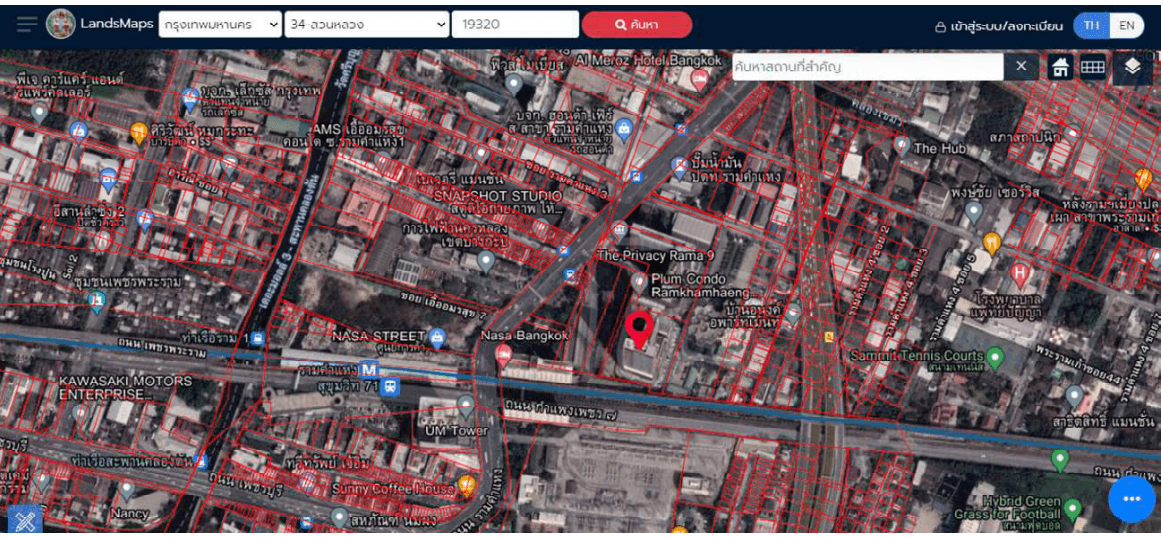The width and height of the screenshot is (1161, 537).
Task: Click the UM Tower map marker
Action: 466,405
